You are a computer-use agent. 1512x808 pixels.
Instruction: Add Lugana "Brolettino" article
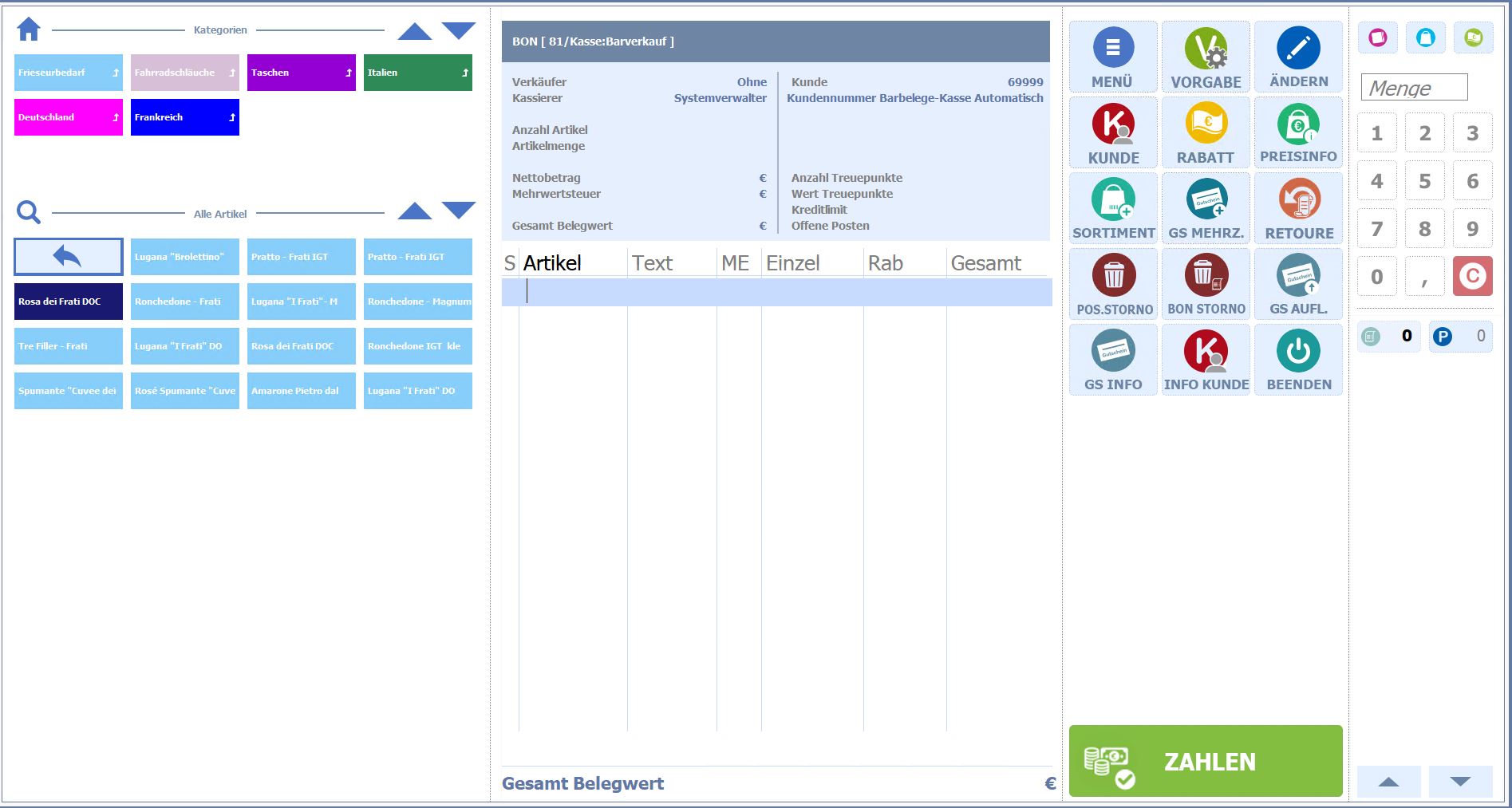tap(185, 257)
